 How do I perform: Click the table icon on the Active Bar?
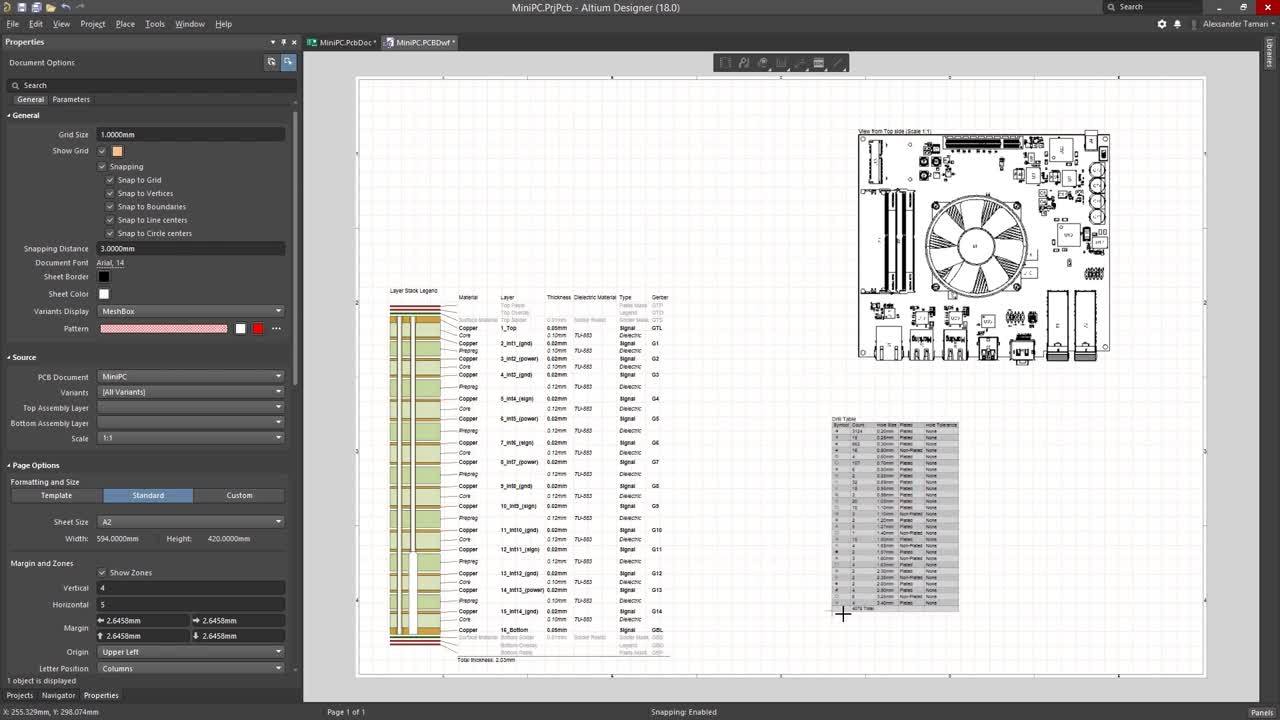click(818, 63)
